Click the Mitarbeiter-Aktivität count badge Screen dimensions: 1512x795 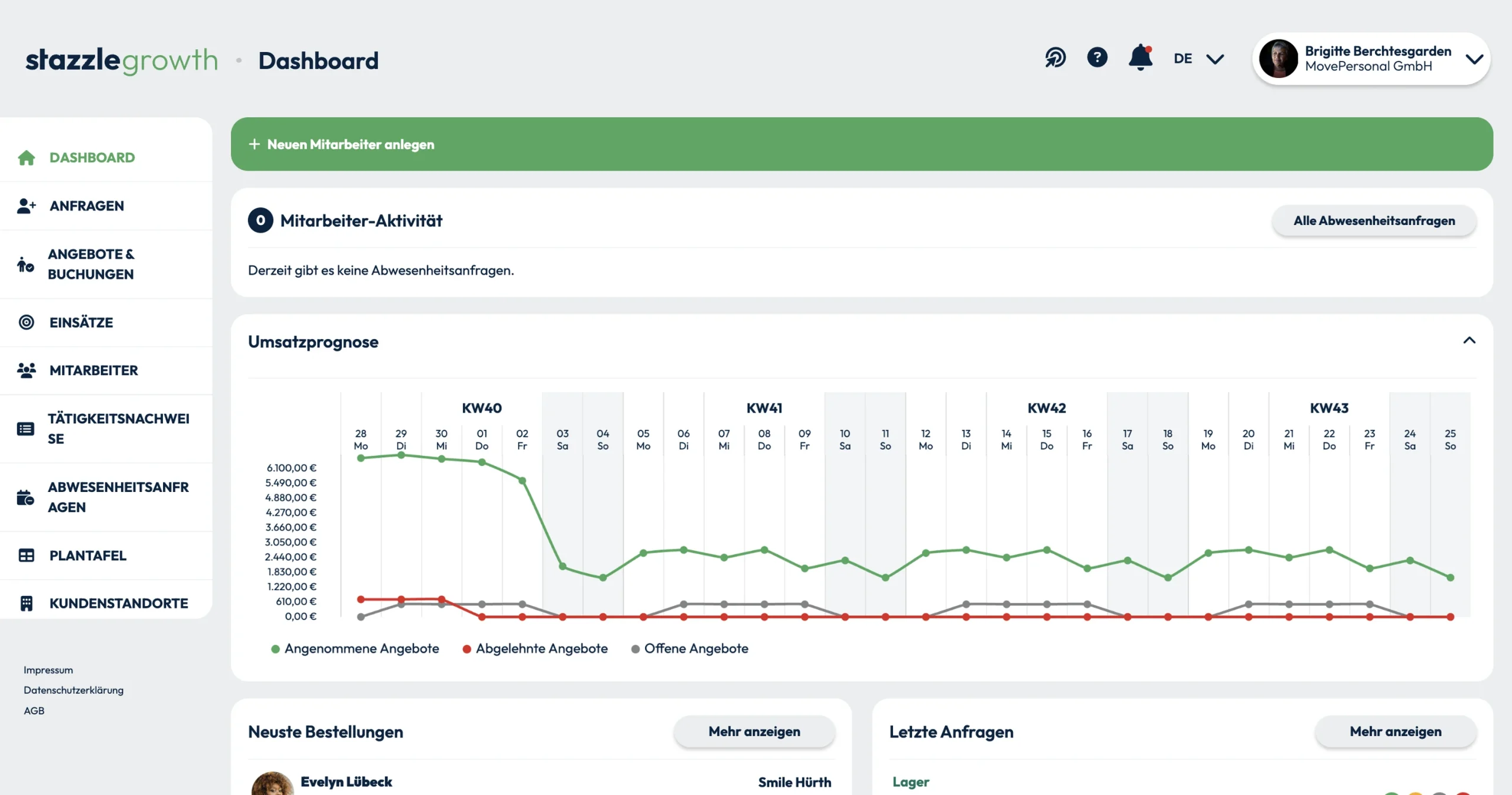tap(260, 220)
